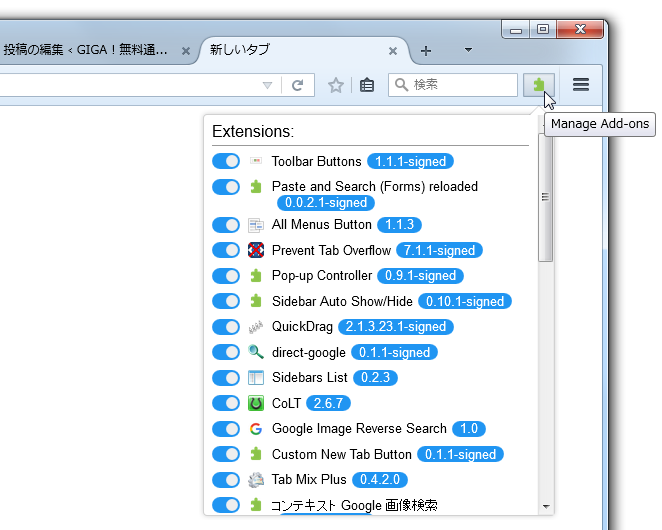This screenshot has height=530, width=662.
Task: Open the hamburger menu button
Action: [x=581, y=85]
